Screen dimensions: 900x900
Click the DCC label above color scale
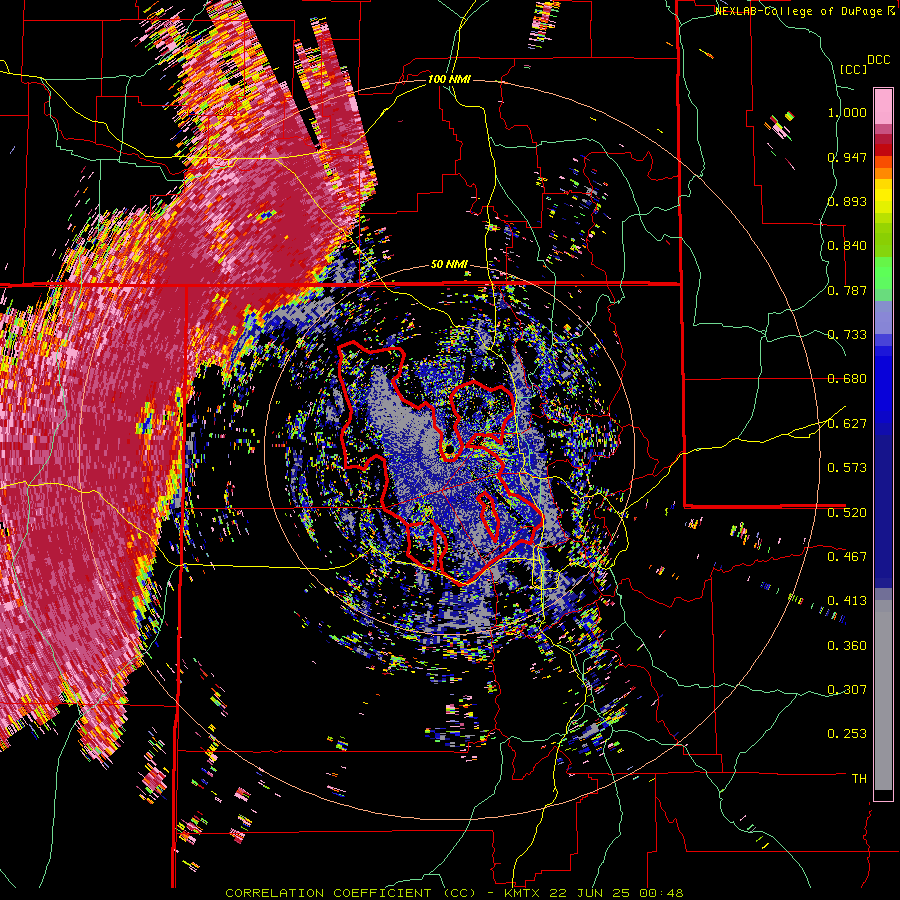tap(879, 60)
